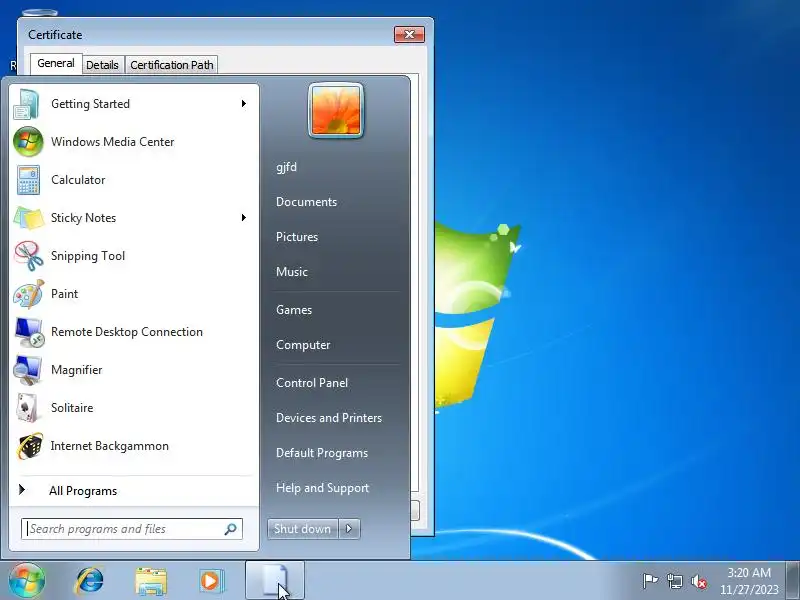
Task: Click Internet Backgammon label
Action: pos(109,446)
